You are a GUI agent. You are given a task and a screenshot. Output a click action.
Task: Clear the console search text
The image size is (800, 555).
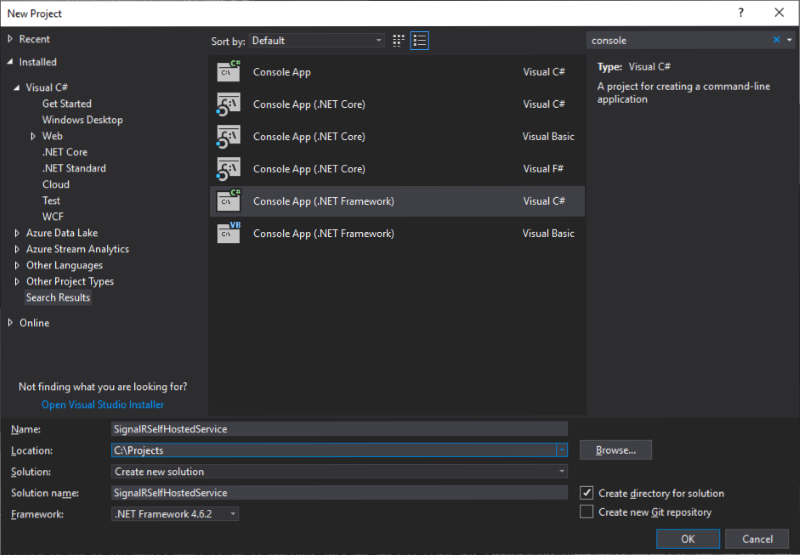point(776,40)
